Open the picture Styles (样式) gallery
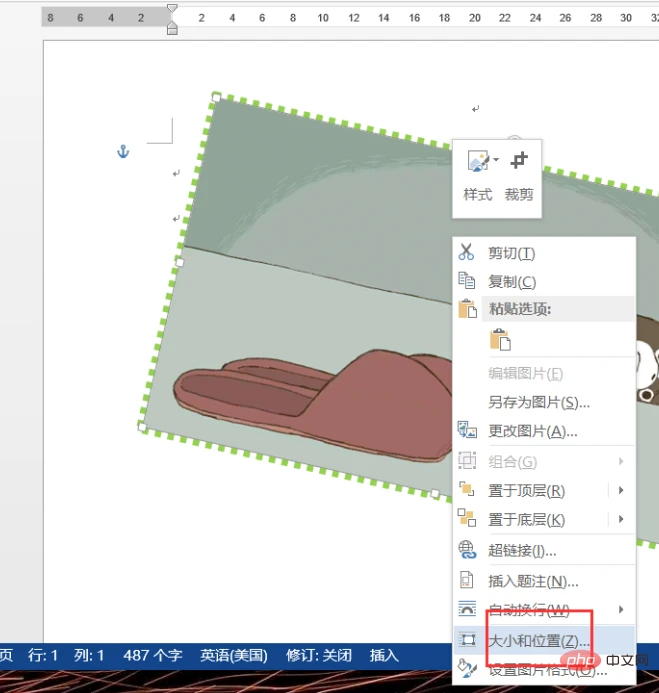 (478, 176)
